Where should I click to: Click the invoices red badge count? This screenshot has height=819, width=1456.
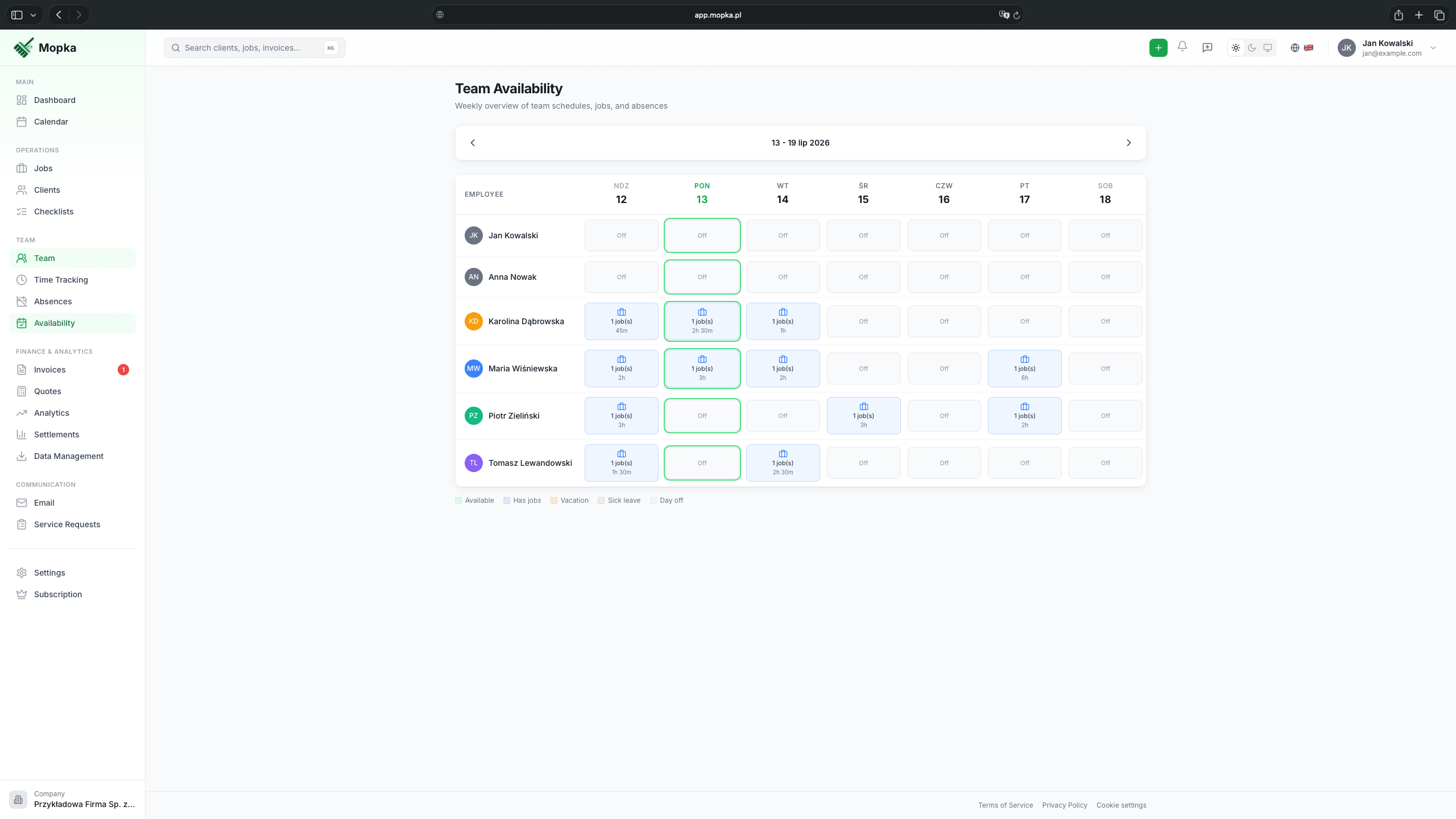tap(123, 370)
